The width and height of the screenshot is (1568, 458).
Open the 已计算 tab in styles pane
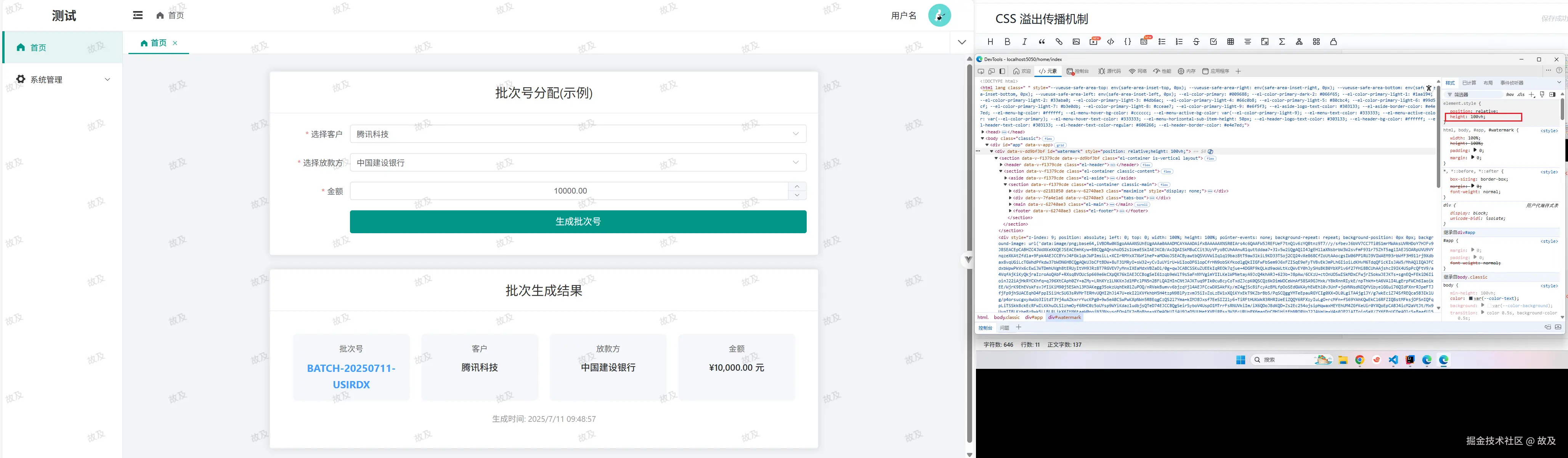pos(1469,83)
